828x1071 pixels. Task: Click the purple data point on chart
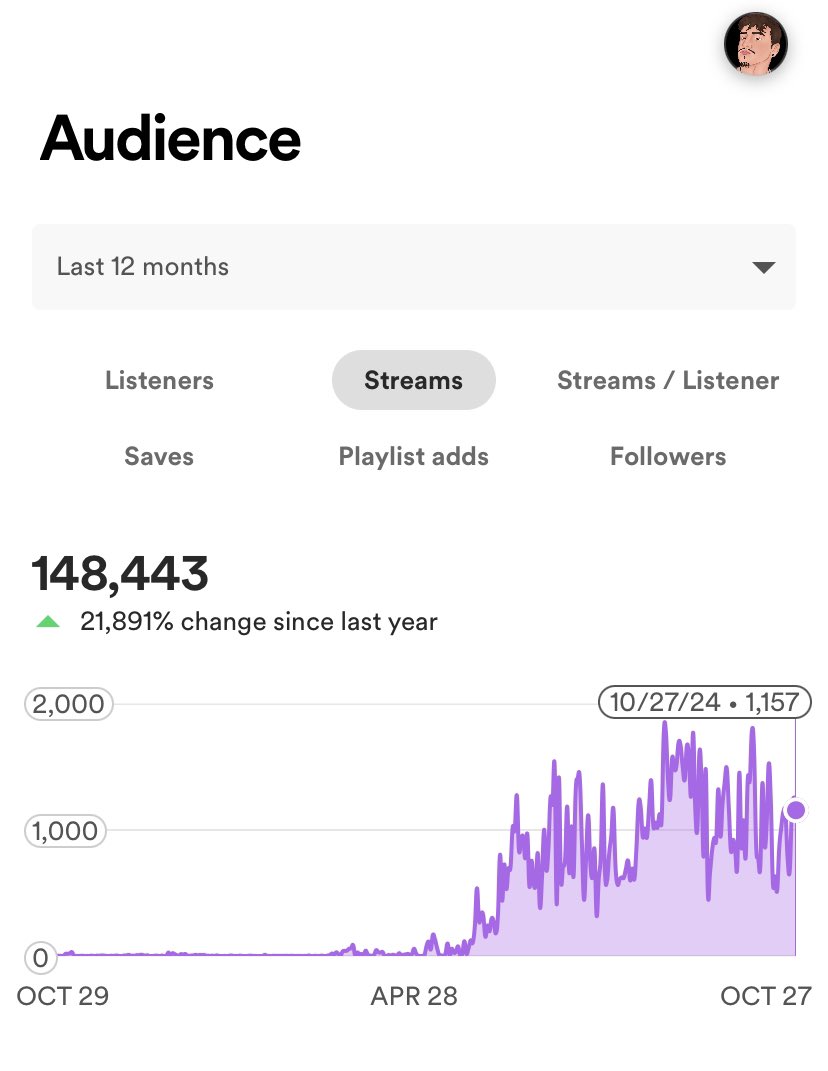coord(796,810)
